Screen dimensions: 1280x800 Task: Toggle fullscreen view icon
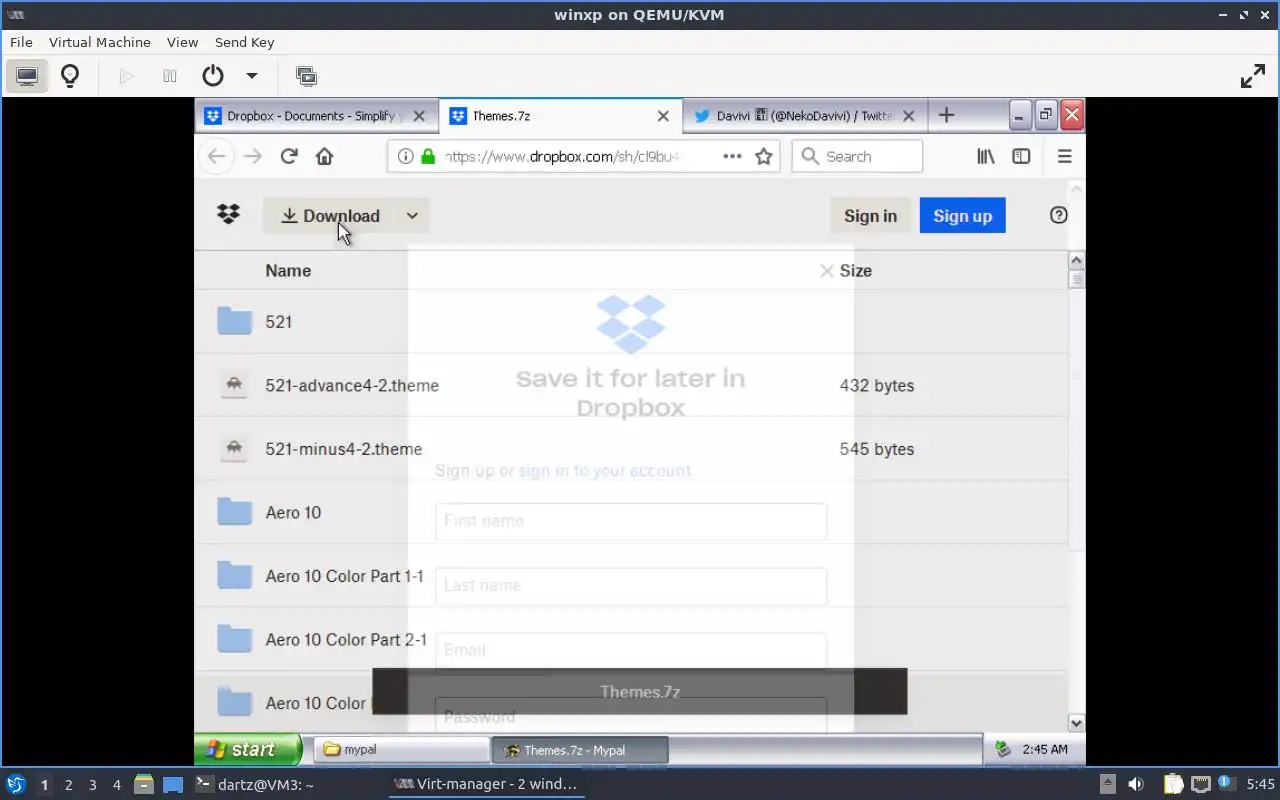(1252, 76)
